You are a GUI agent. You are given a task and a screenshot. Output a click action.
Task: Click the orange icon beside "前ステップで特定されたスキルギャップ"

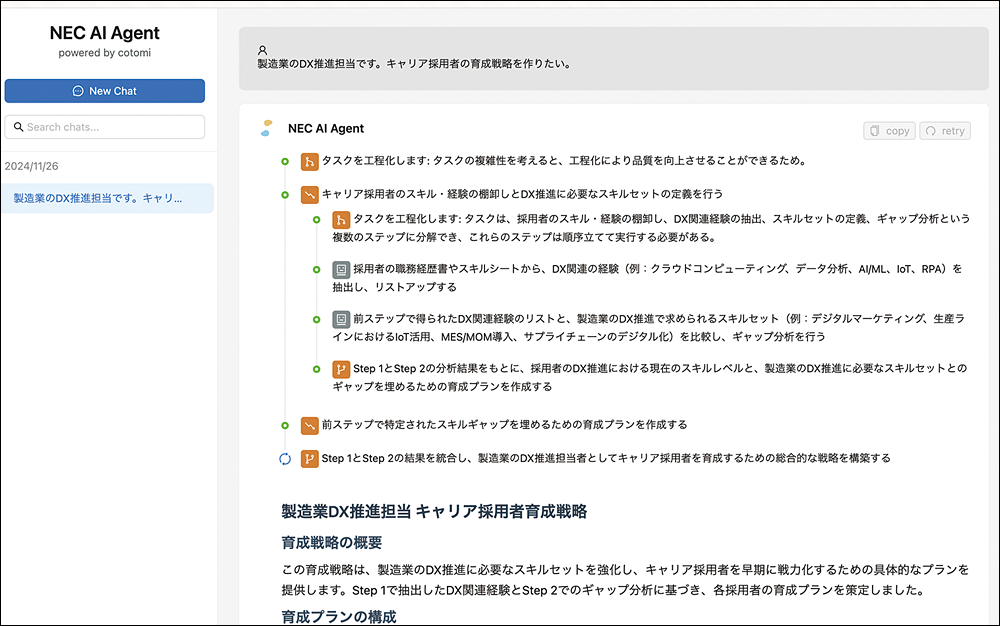coord(309,425)
